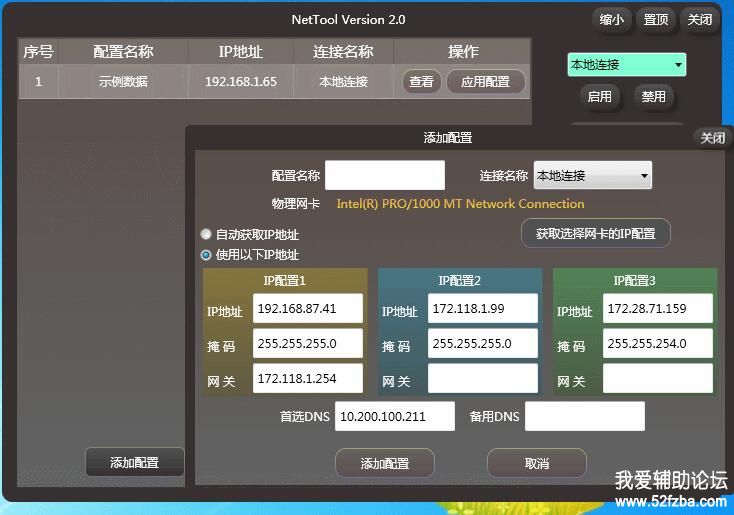Select the 使用以下IP地址 radio option
This screenshot has width=734, height=515.
point(207,255)
